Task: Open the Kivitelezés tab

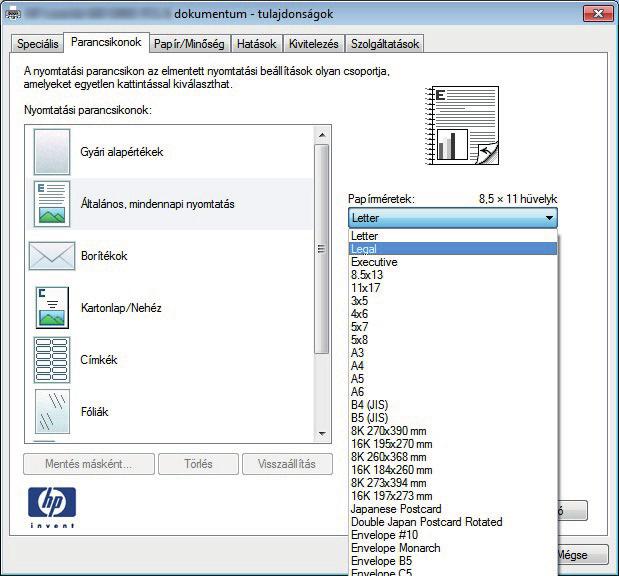Action: 314,43
